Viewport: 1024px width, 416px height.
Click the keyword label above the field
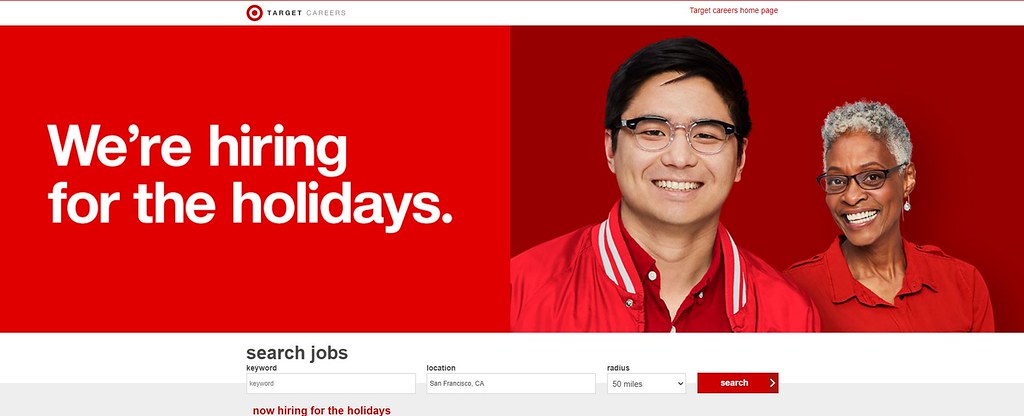click(261, 368)
